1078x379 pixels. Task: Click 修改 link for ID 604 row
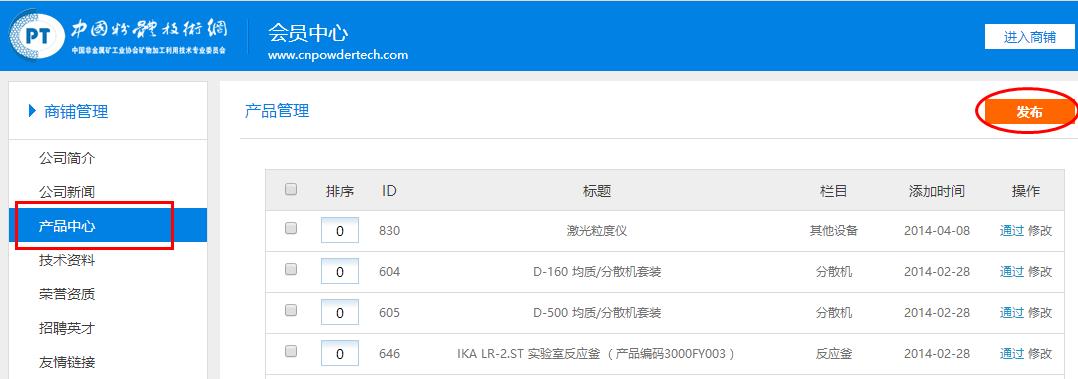(1040, 272)
